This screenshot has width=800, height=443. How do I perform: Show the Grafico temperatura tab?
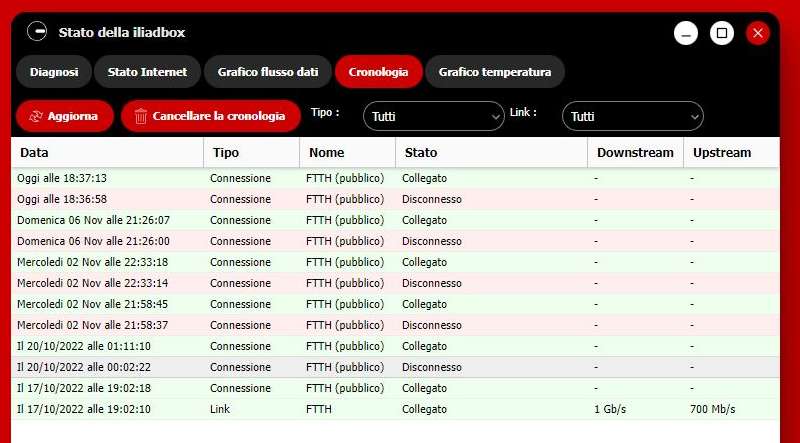(x=494, y=72)
